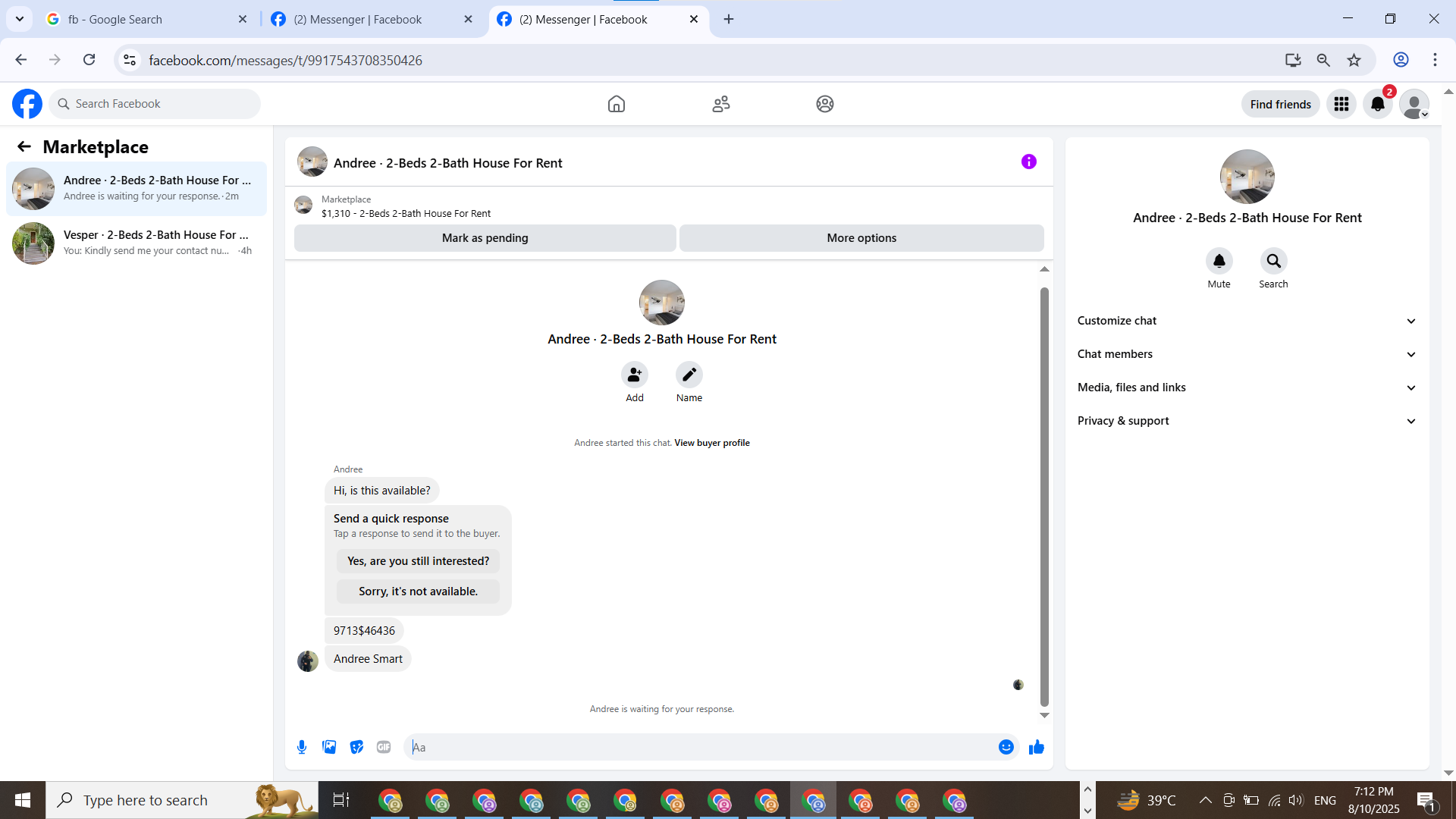Open the emoji picker in message box

point(1006,747)
